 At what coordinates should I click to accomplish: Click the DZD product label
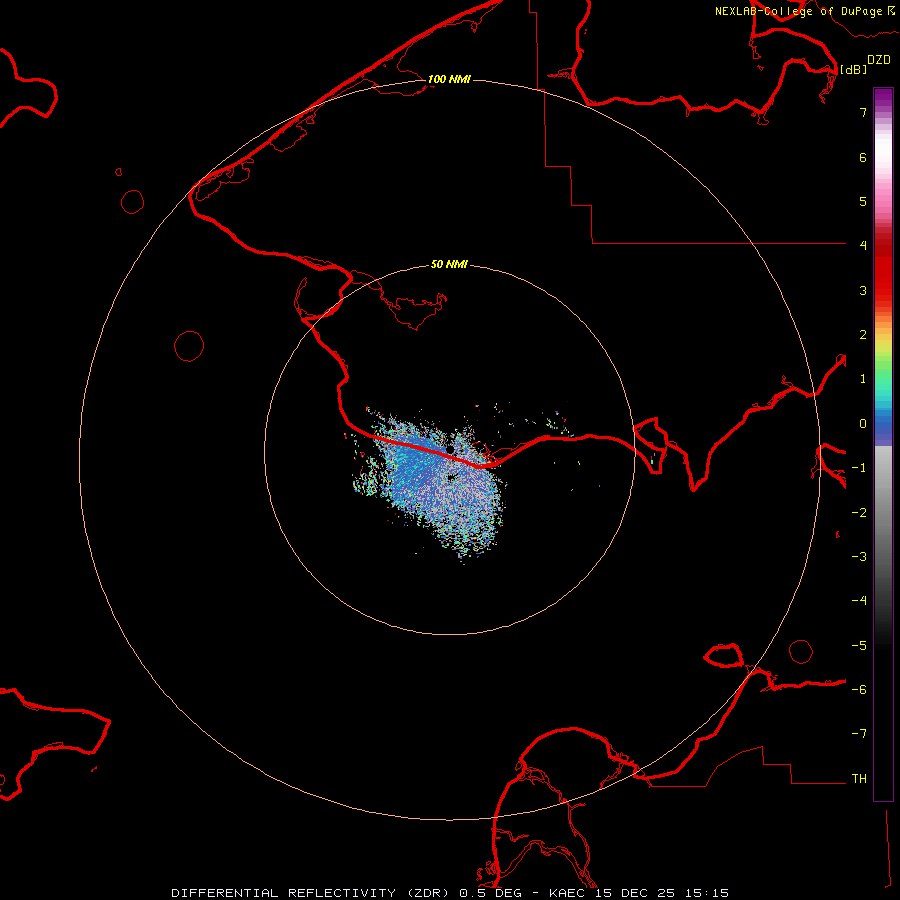pos(879,60)
